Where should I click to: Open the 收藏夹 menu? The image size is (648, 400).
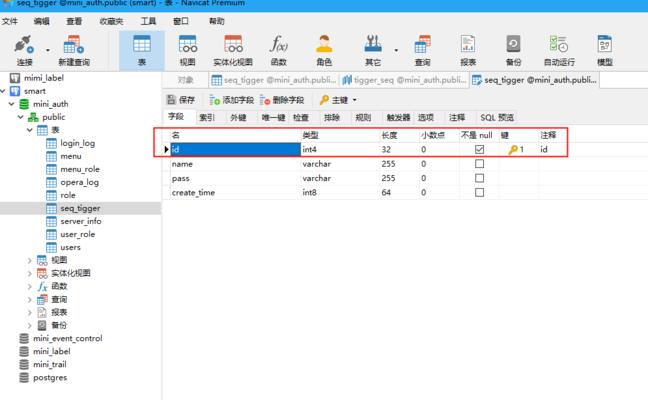click(x=112, y=21)
